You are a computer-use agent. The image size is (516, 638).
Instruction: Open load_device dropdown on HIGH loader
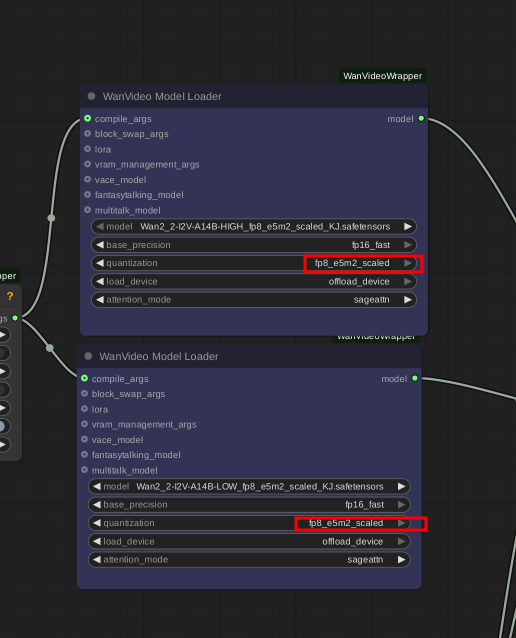(x=254, y=282)
